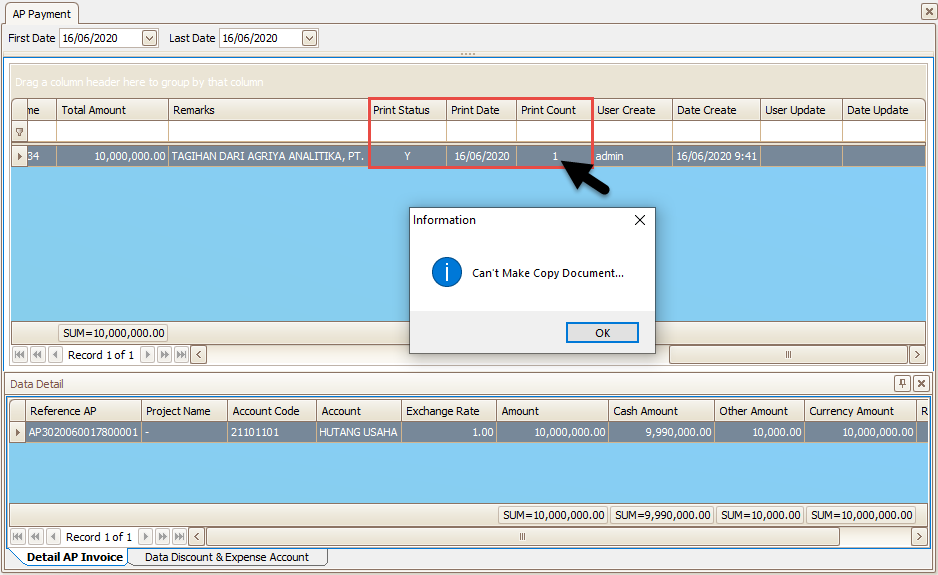Screen dimensions: 938x575
Task: Click the Data Detail horizontal scrollbar thumb
Action: (x=523, y=537)
